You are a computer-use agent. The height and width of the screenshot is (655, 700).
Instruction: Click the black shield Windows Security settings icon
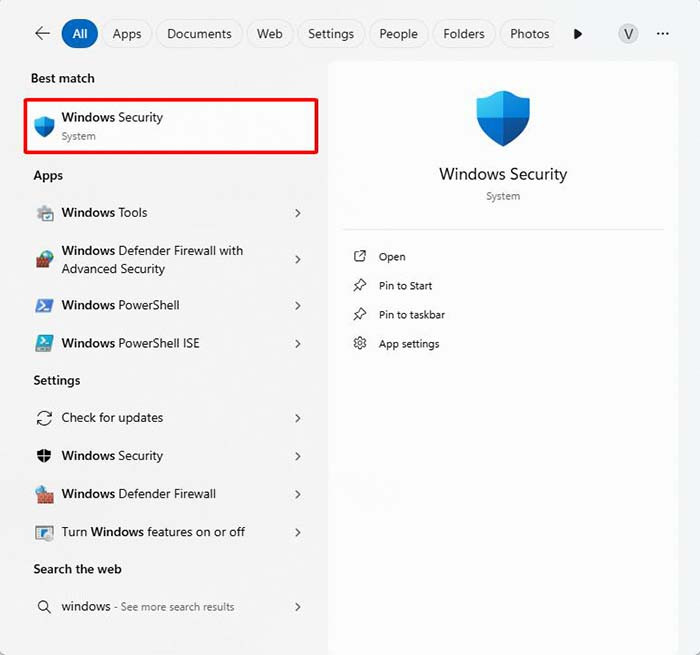44,456
